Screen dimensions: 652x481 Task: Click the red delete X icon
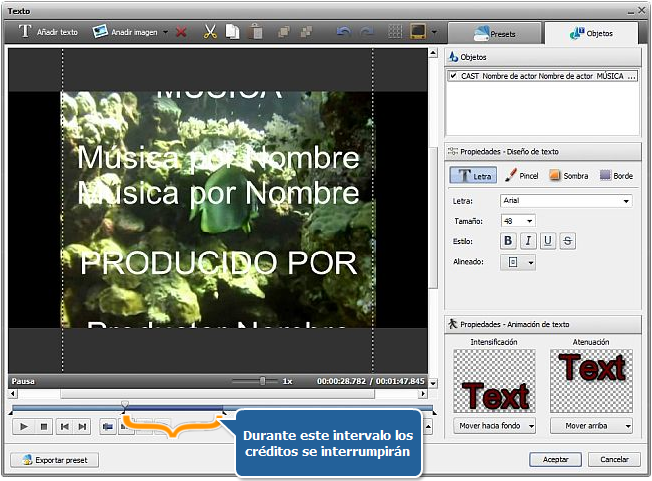click(x=181, y=32)
